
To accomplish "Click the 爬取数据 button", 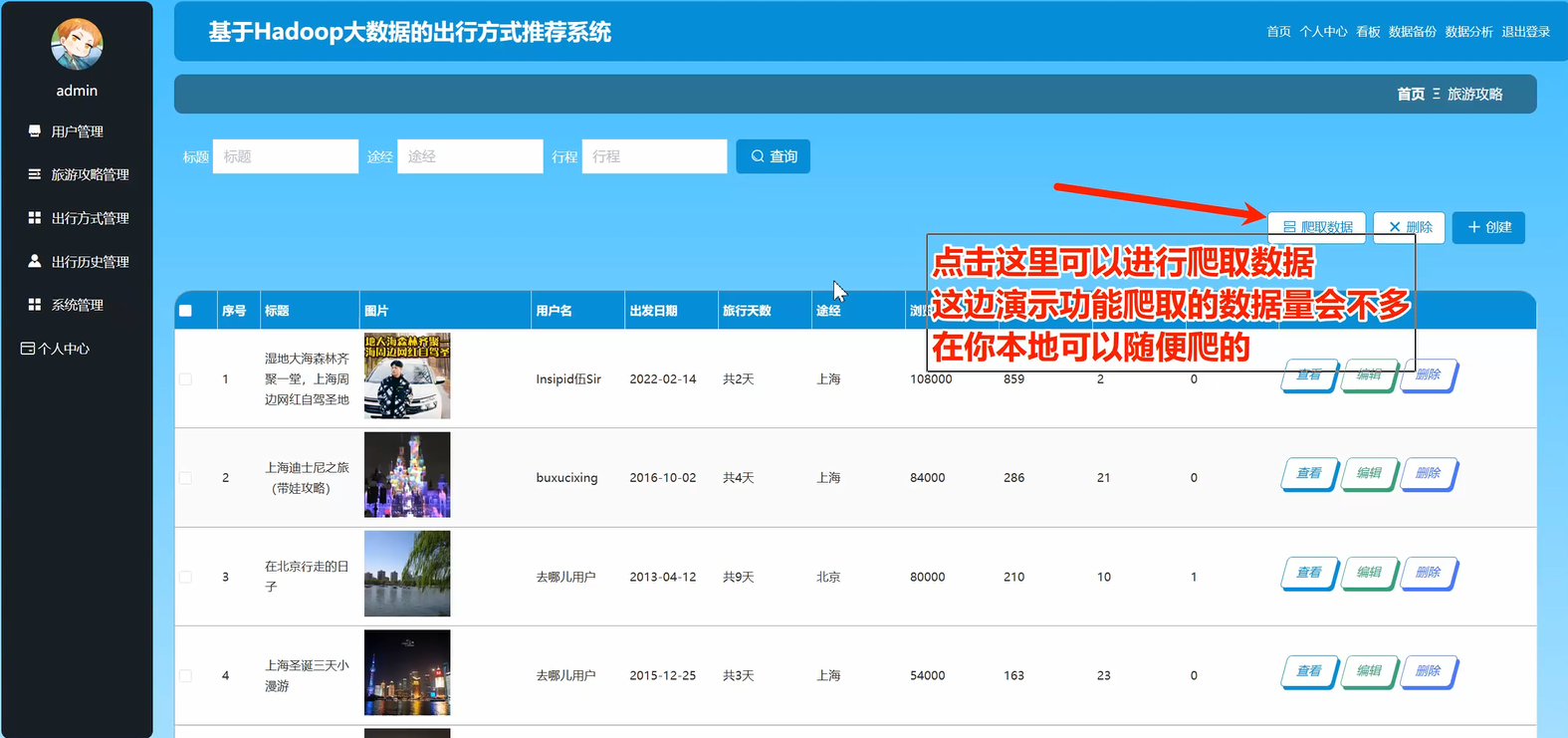I will (x=1316, y=227).
